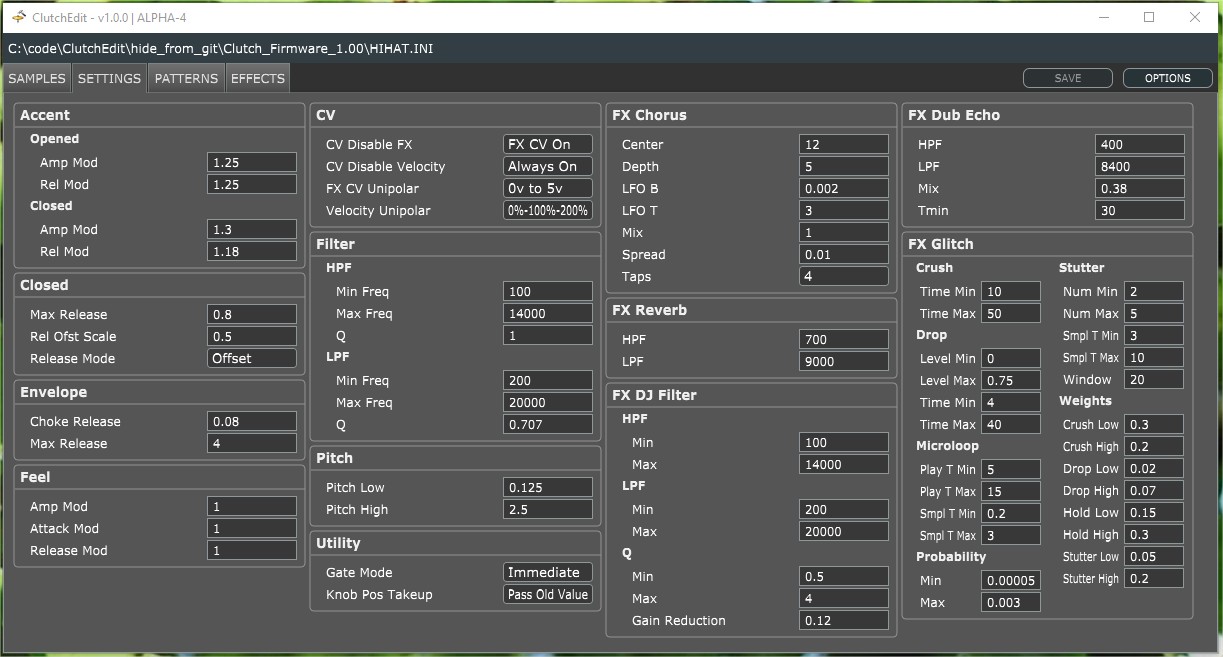1223x657 pixels.
Task: Select the FX Reverb LPF field
Action: pyautogui.click(x=843, y=361)
